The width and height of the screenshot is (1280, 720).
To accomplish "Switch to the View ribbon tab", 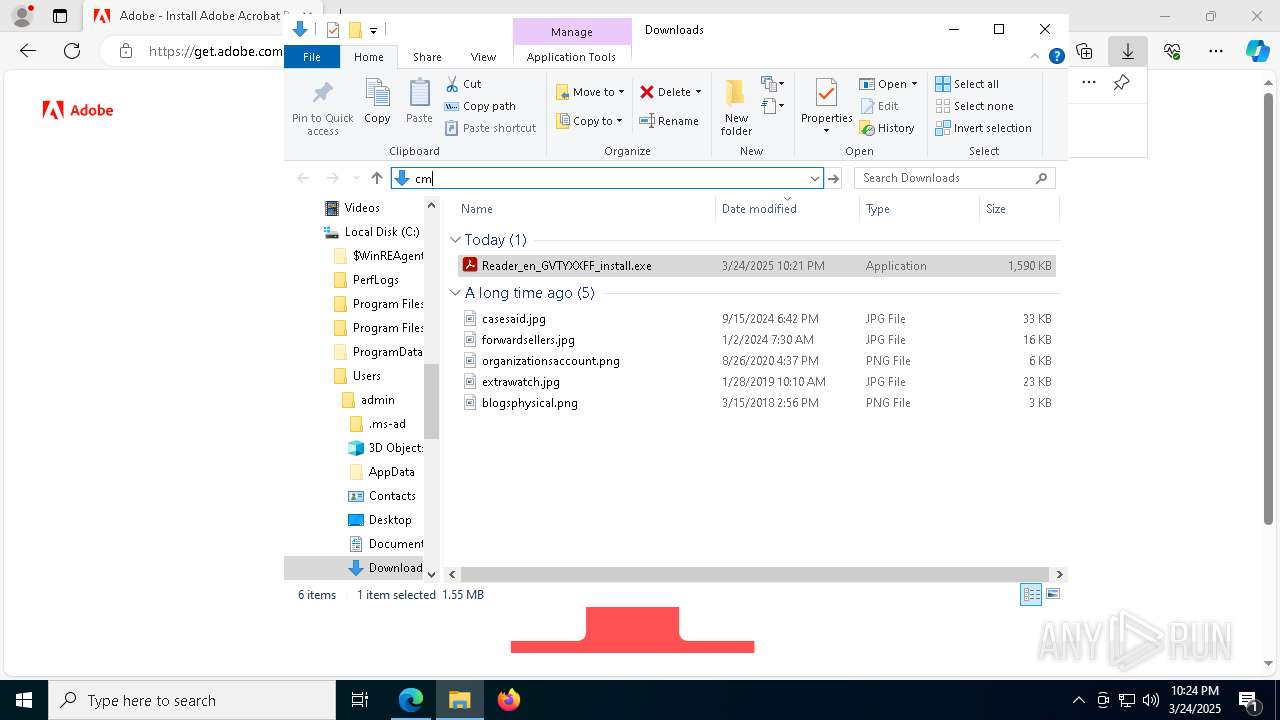I will pos(483,57).
